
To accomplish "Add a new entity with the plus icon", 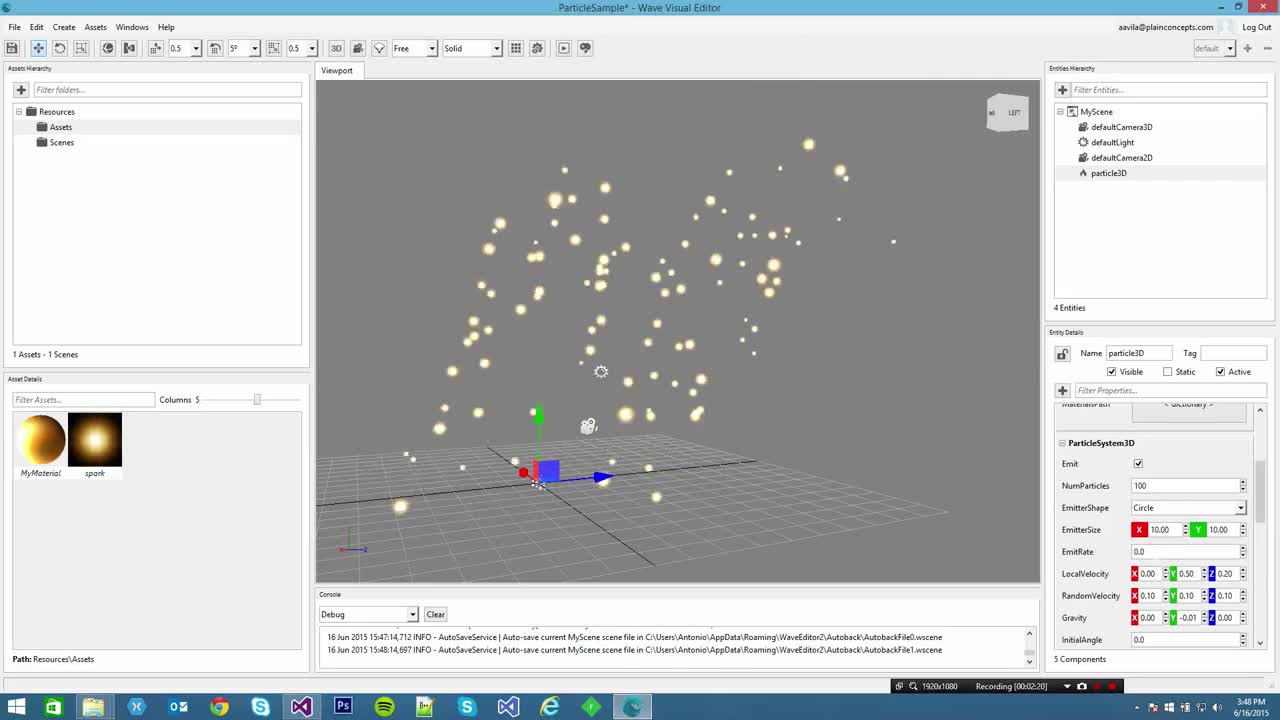I will pyautogui.click(x=1062, y=90).
